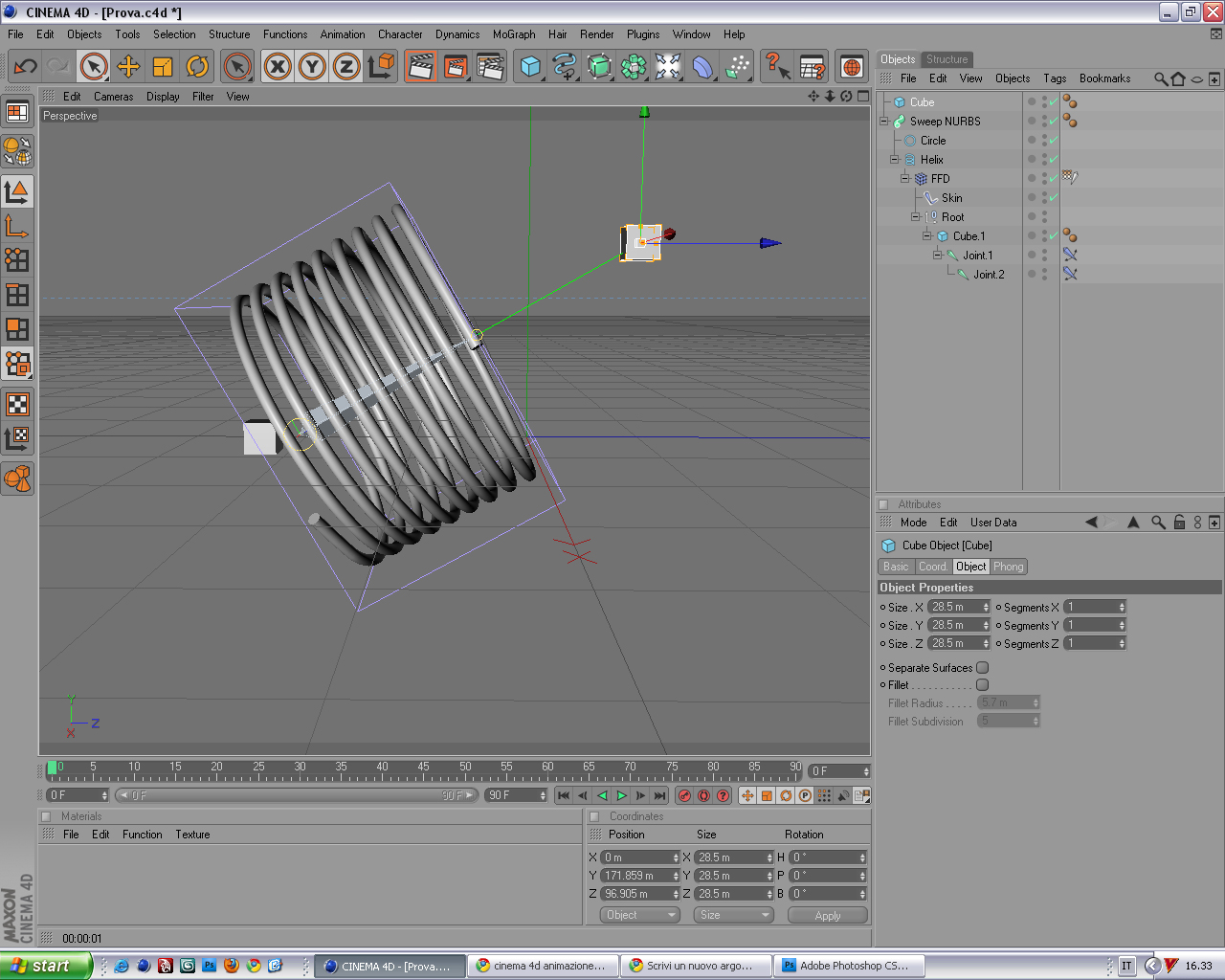Image resolution: width=1225 pixels, height=980 pixels.
Task: Click the Apply button in Coordinates
Action: [x=827, y=915]
